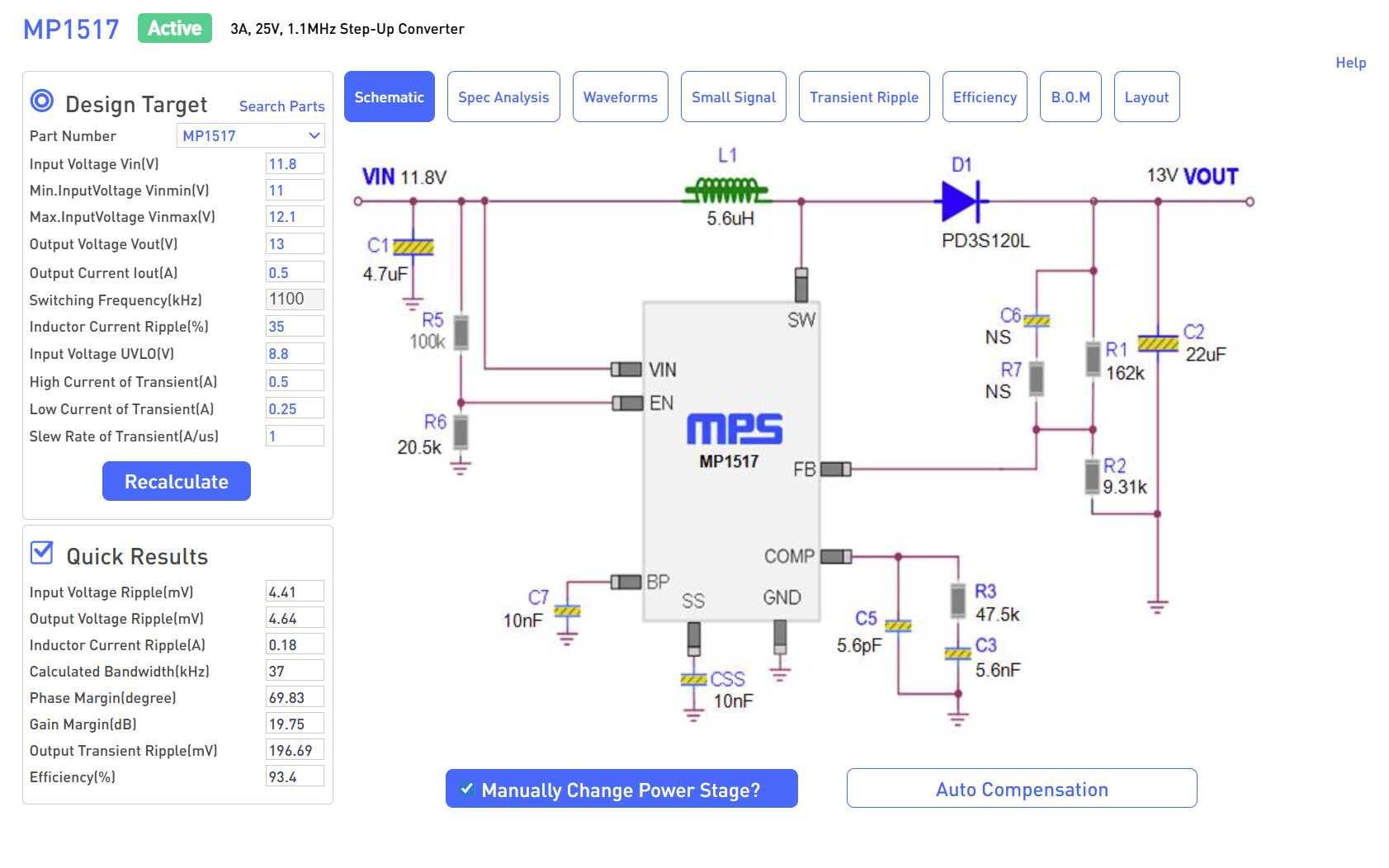1389x868 pixels.
Task: Click the Output Voltage Vout input field
Action: 294,244
